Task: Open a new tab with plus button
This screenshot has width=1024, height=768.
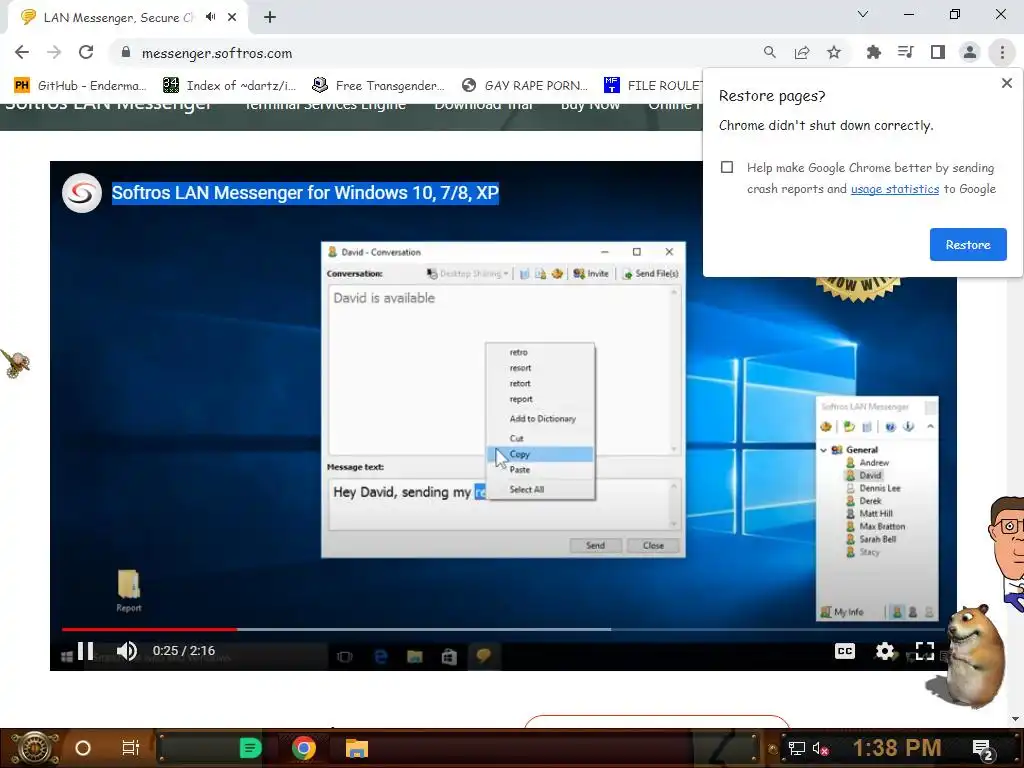Action: [270, 17]
